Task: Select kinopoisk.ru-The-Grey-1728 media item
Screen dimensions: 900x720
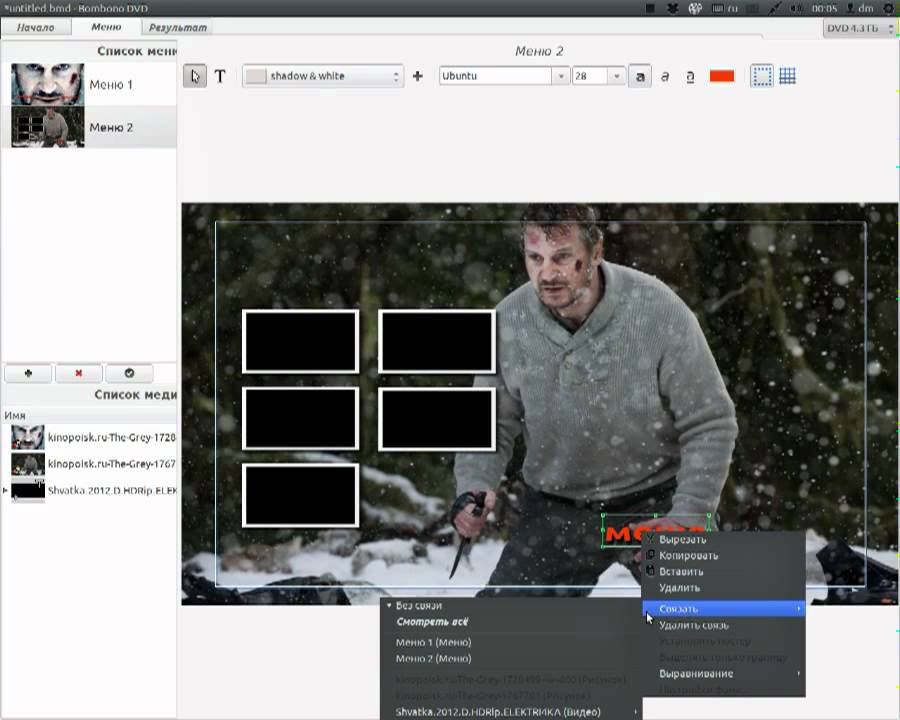Action: click(94, 438)
